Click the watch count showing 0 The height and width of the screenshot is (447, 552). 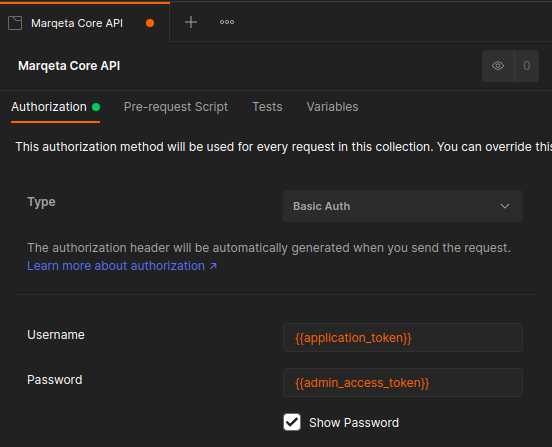tap(527, 66)
